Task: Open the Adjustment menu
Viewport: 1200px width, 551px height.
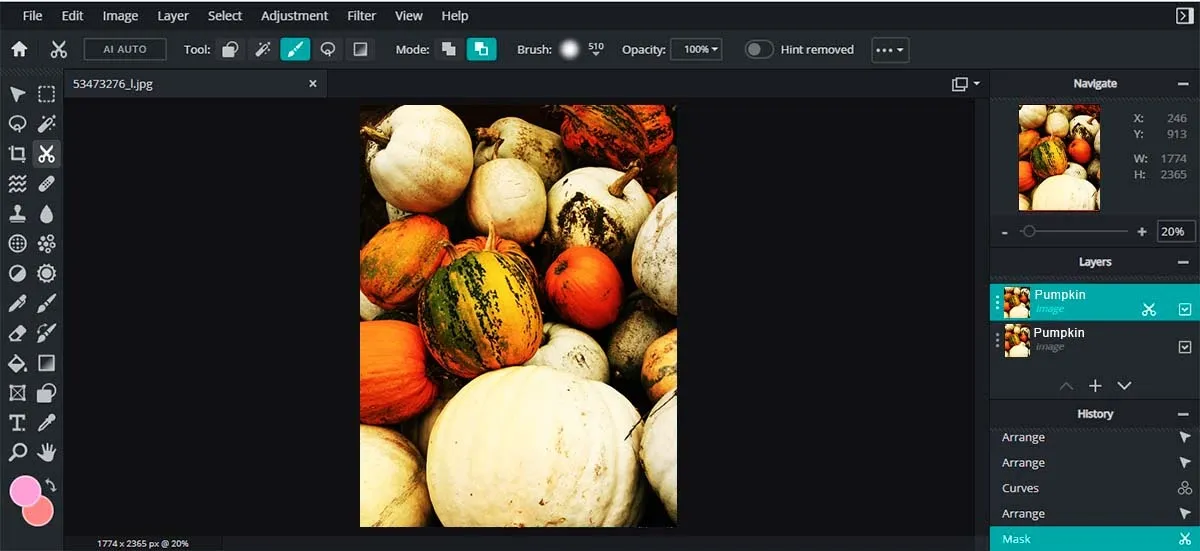Action: pos(294,16)
